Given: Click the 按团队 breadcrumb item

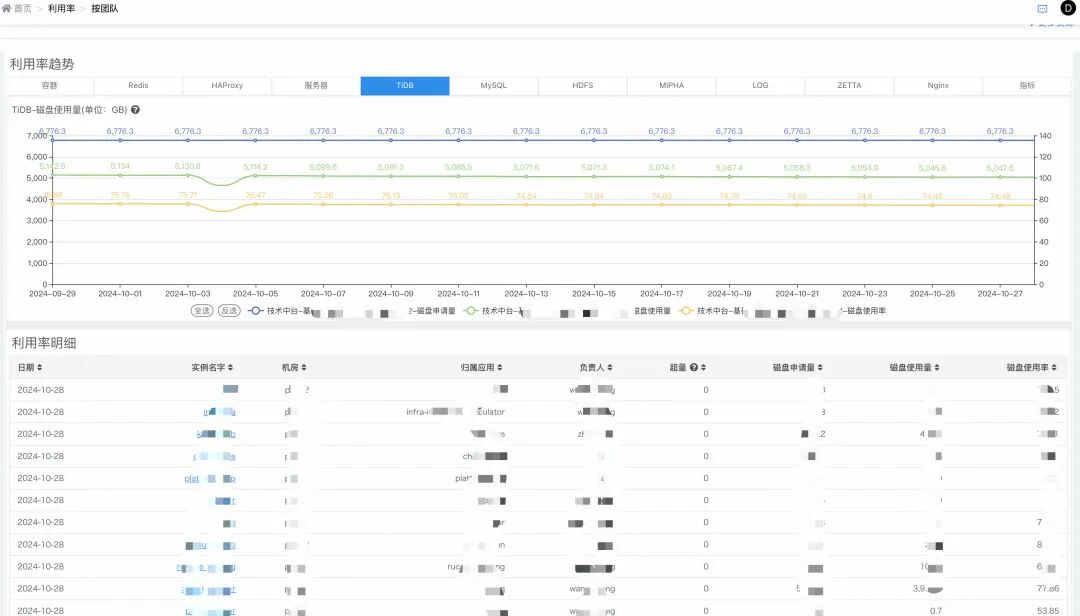Looking at the screenshot, I should click(105, 8).
